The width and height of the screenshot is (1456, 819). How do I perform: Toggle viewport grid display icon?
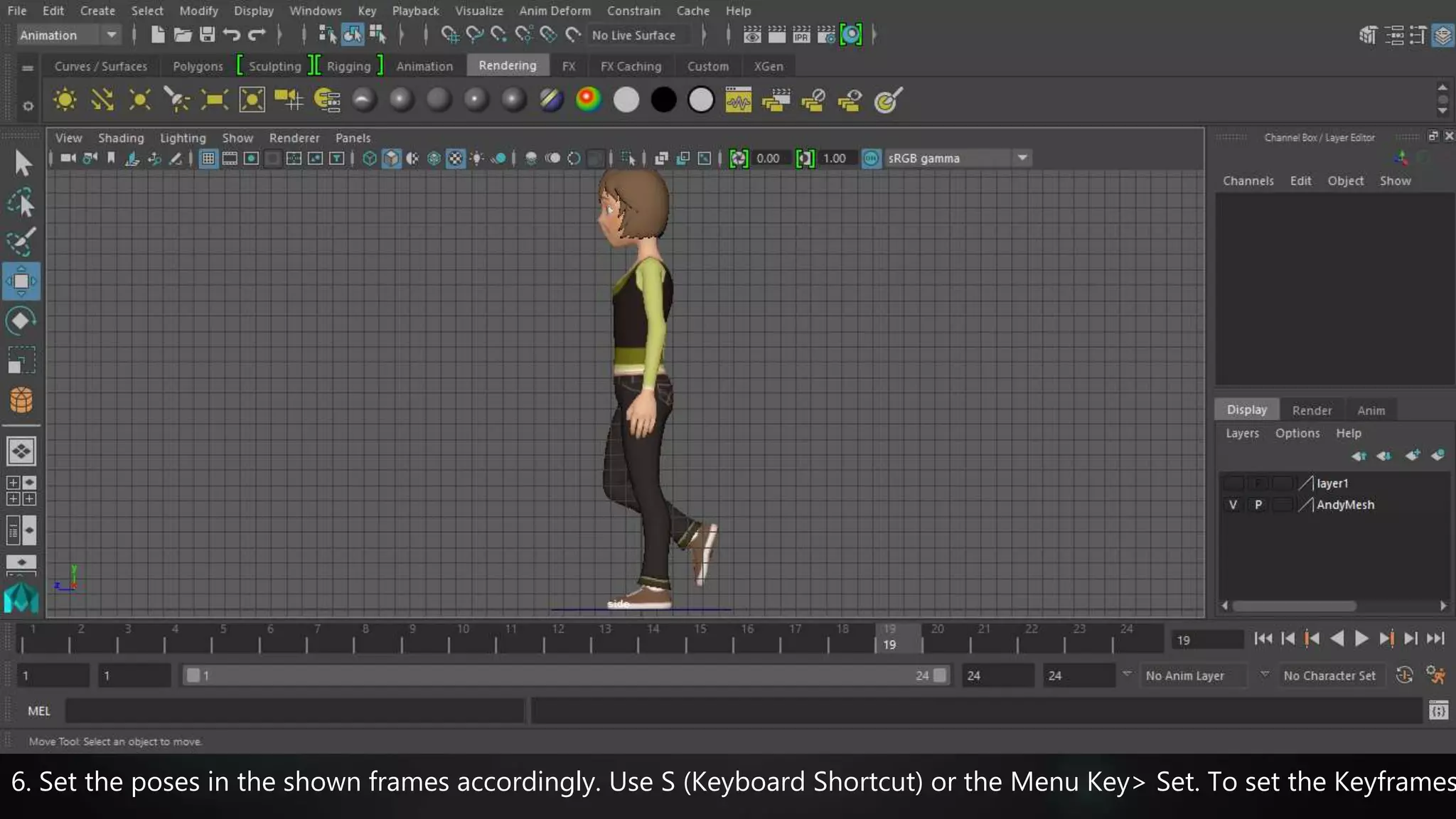click(x=208, y=159)
